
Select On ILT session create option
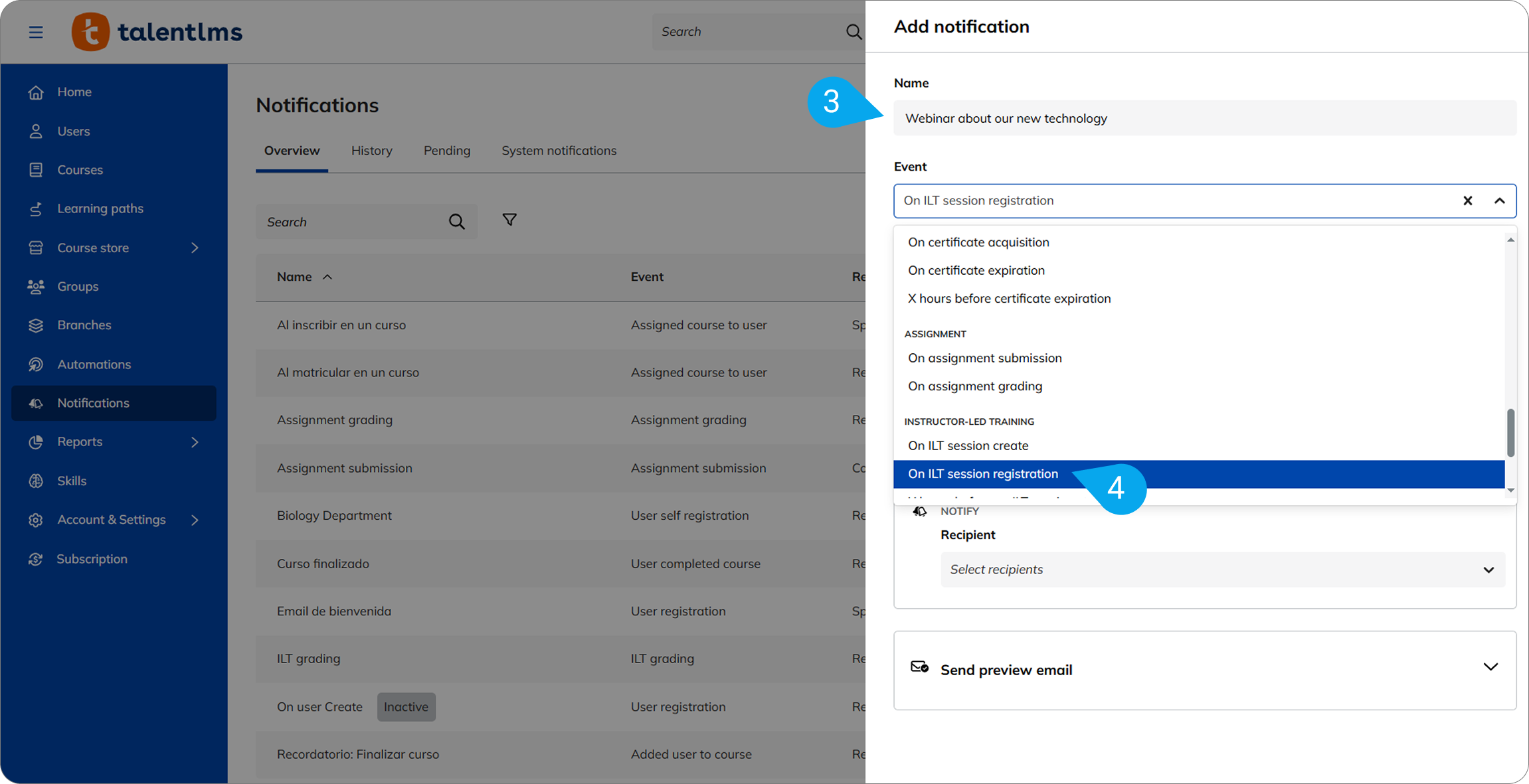click(x=968, y=445)
